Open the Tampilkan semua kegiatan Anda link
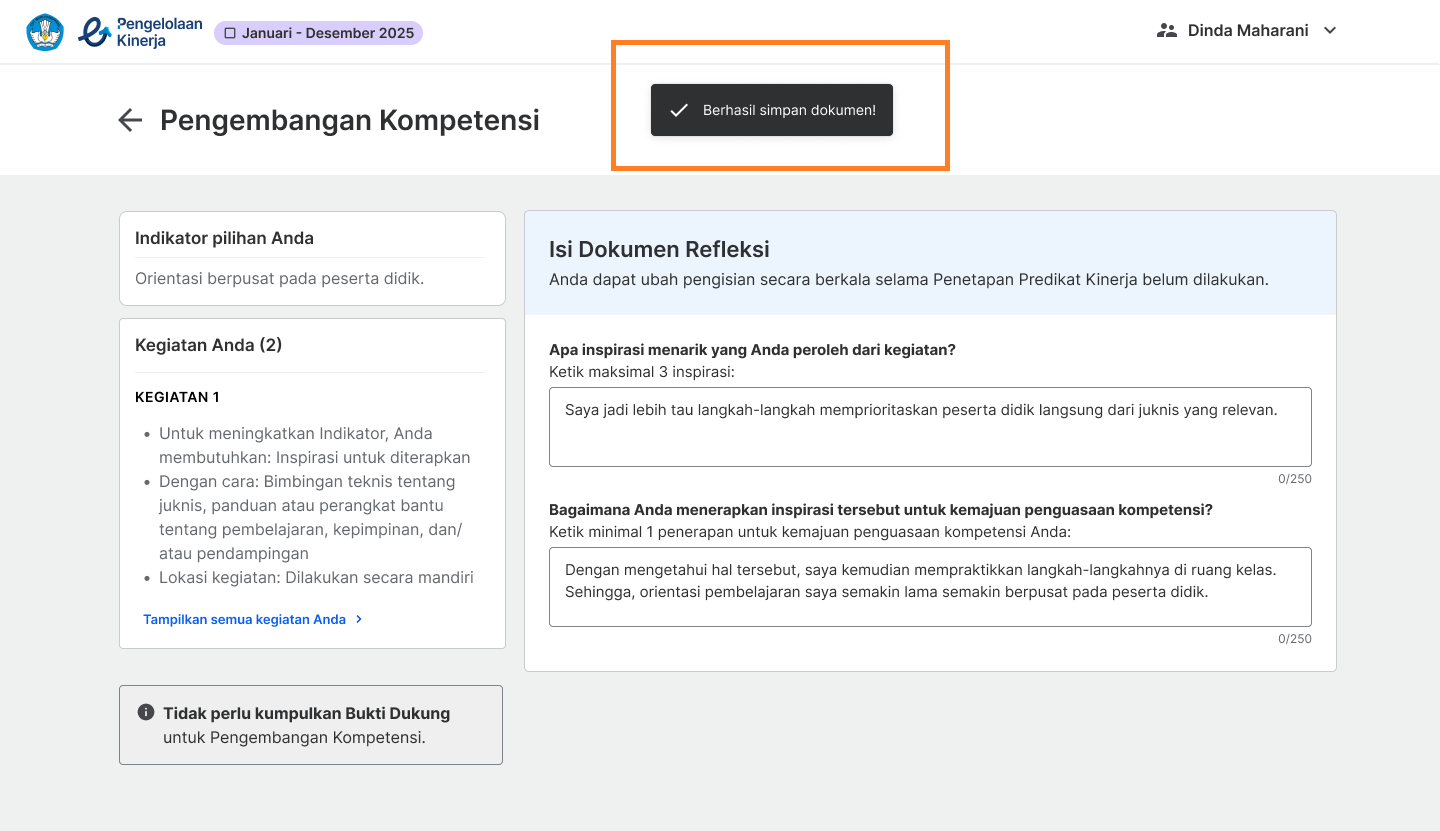This screenshot has width=1440, height=831. pos(253,619)
